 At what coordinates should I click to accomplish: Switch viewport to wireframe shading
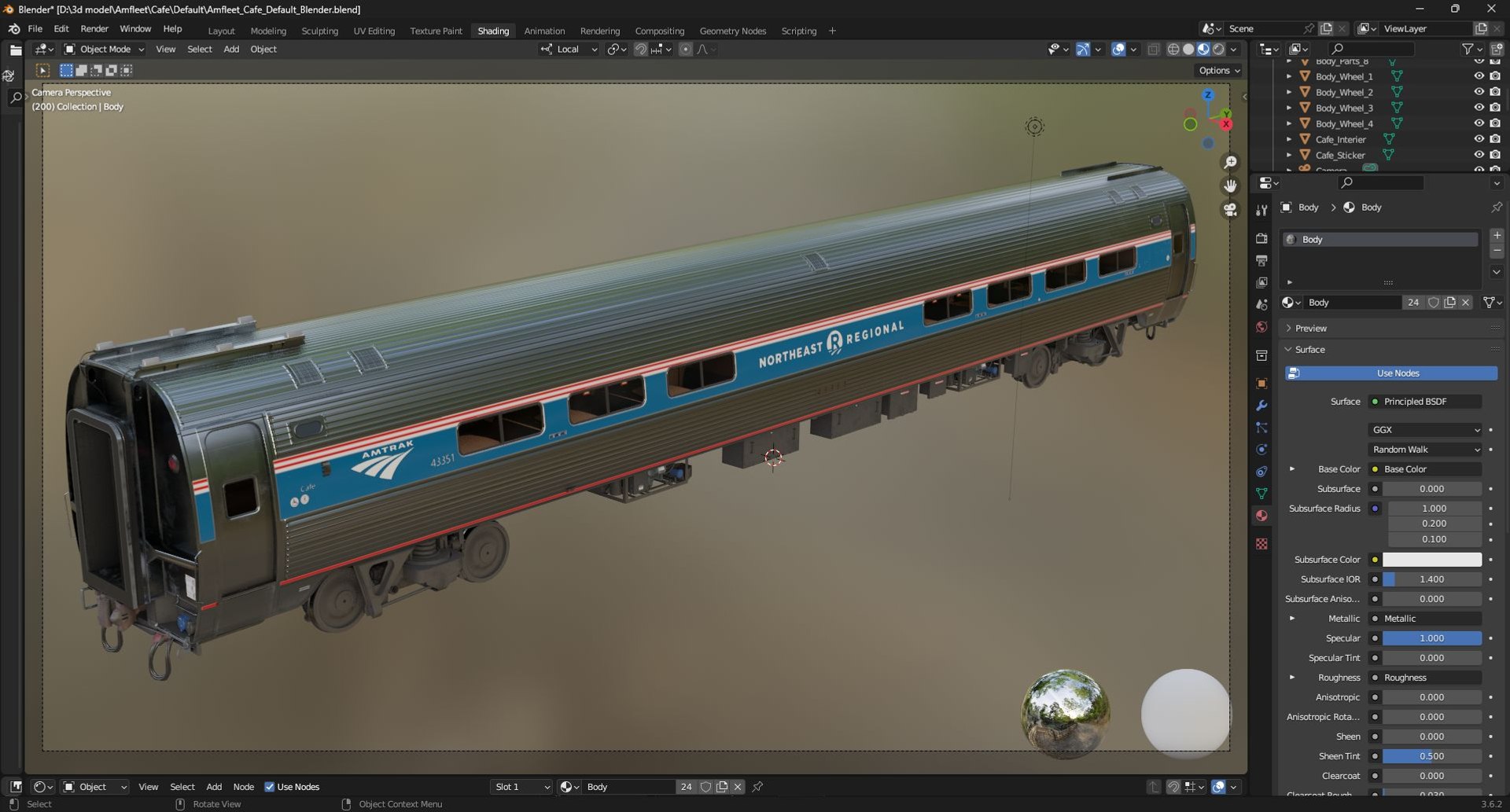click(1173, 49)
